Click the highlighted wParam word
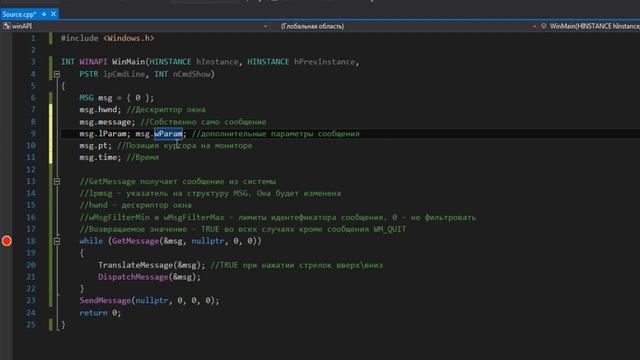Screen dimensions: 640x360 (x=169, y=133)
